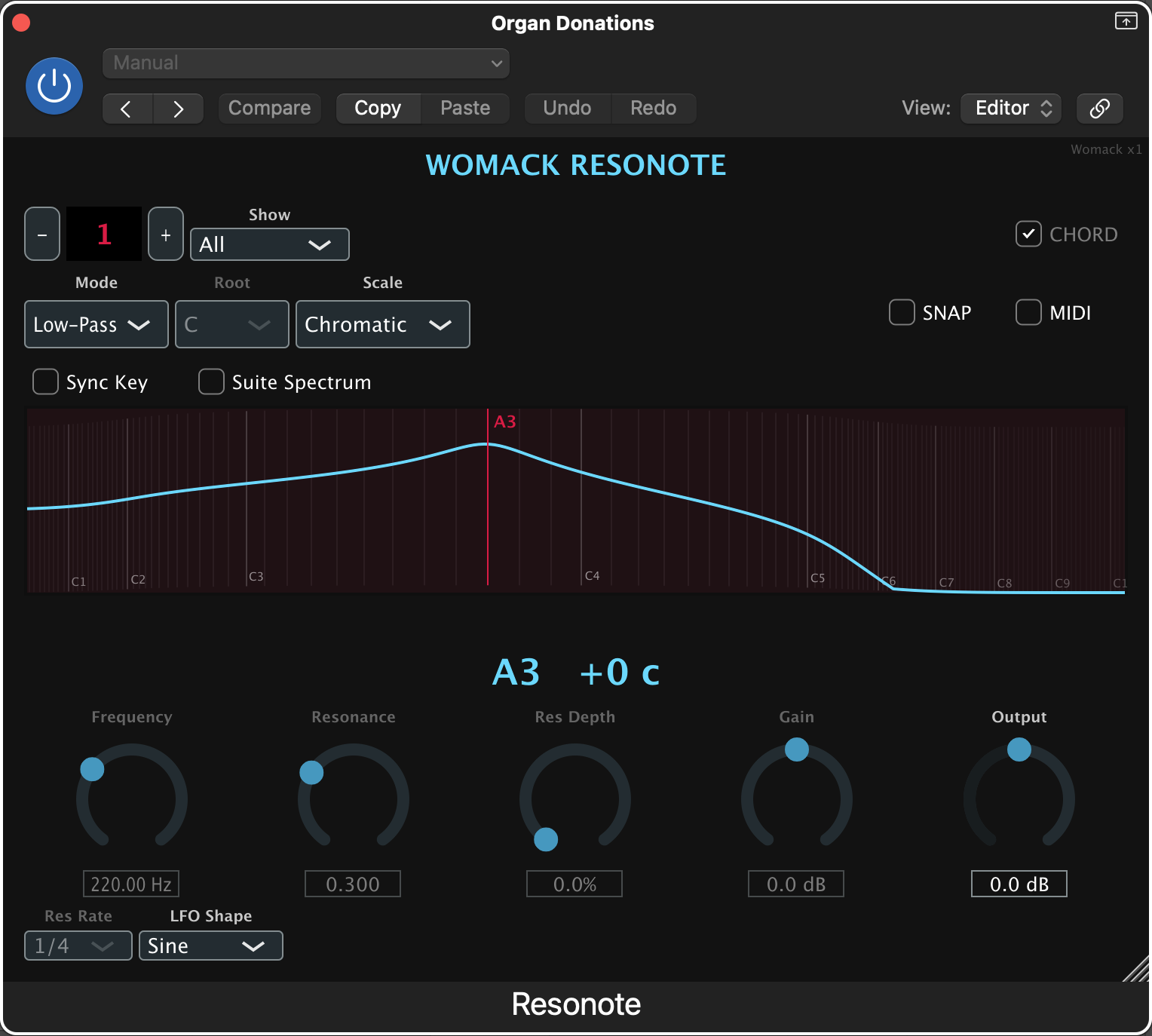This screenshot has width=1152, height=1036.
Task: Enable the Suite Spectrum checkbox
Action: point(211,382)
